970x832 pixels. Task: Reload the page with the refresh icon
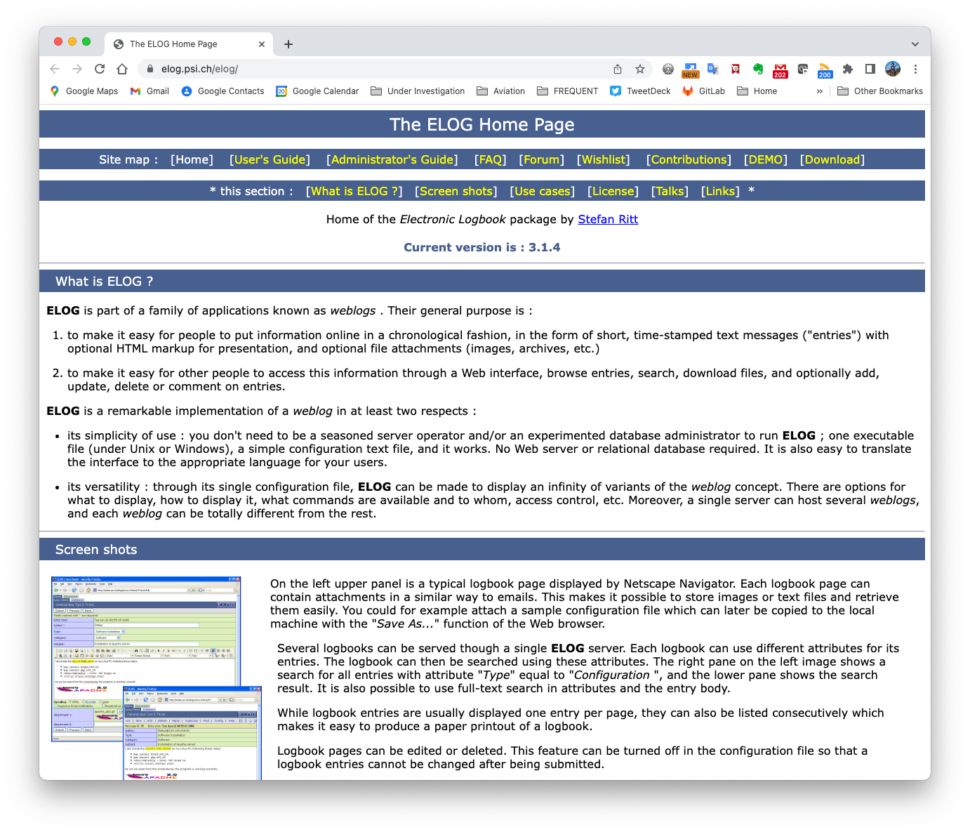pyautogui.click(x=99, y=69)
